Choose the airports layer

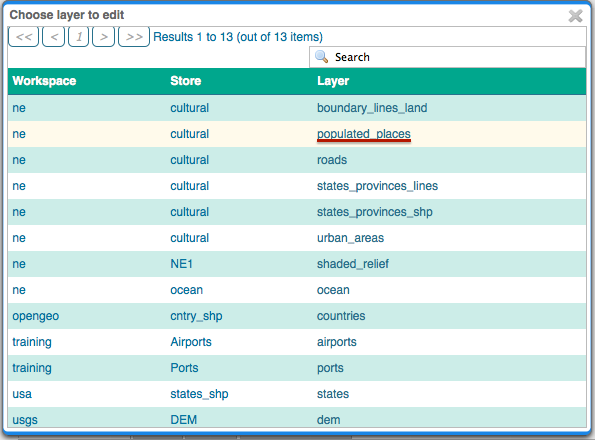point(337,342)
